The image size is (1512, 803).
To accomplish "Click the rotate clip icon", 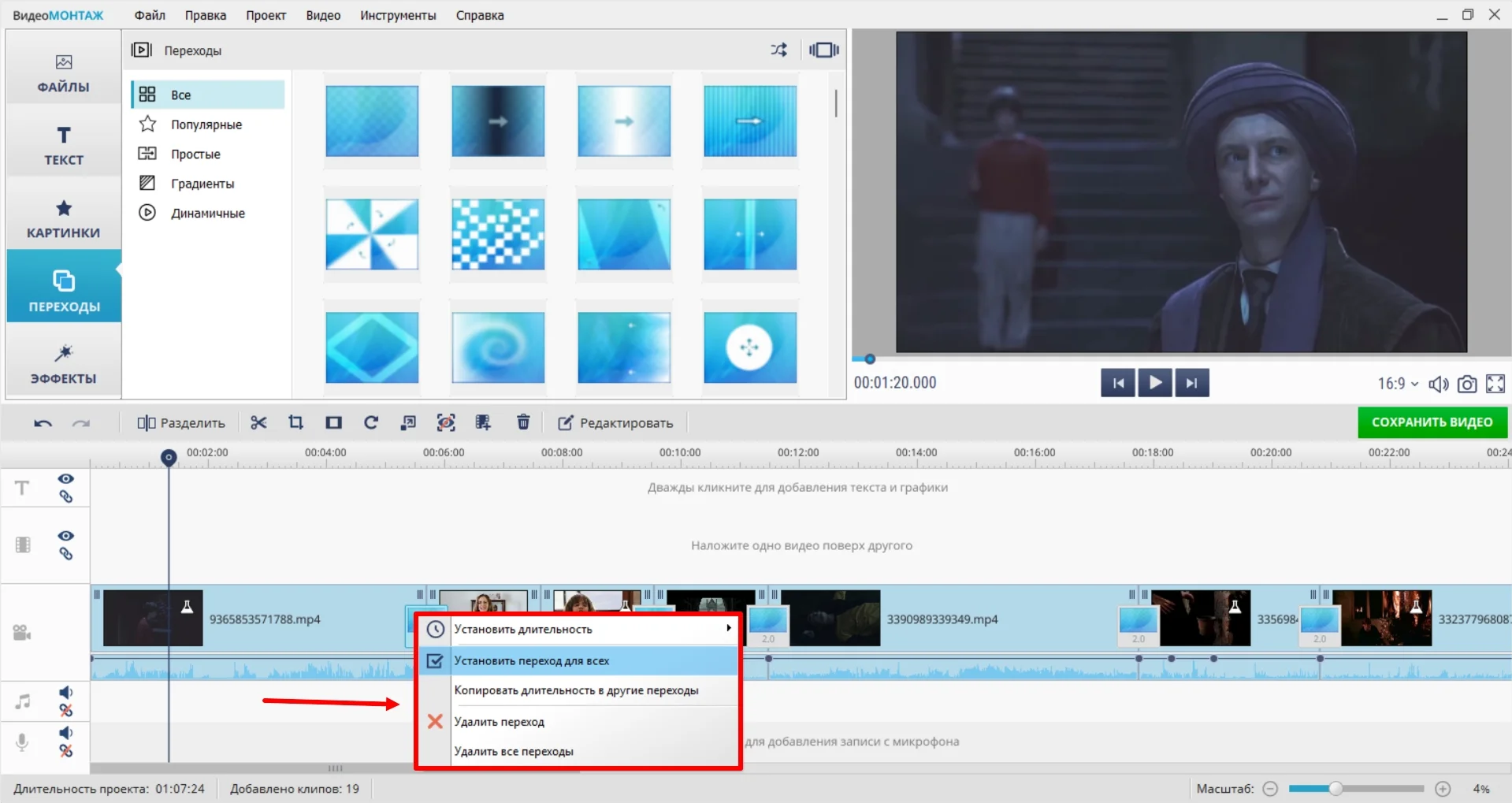I will tap(370, 423).
